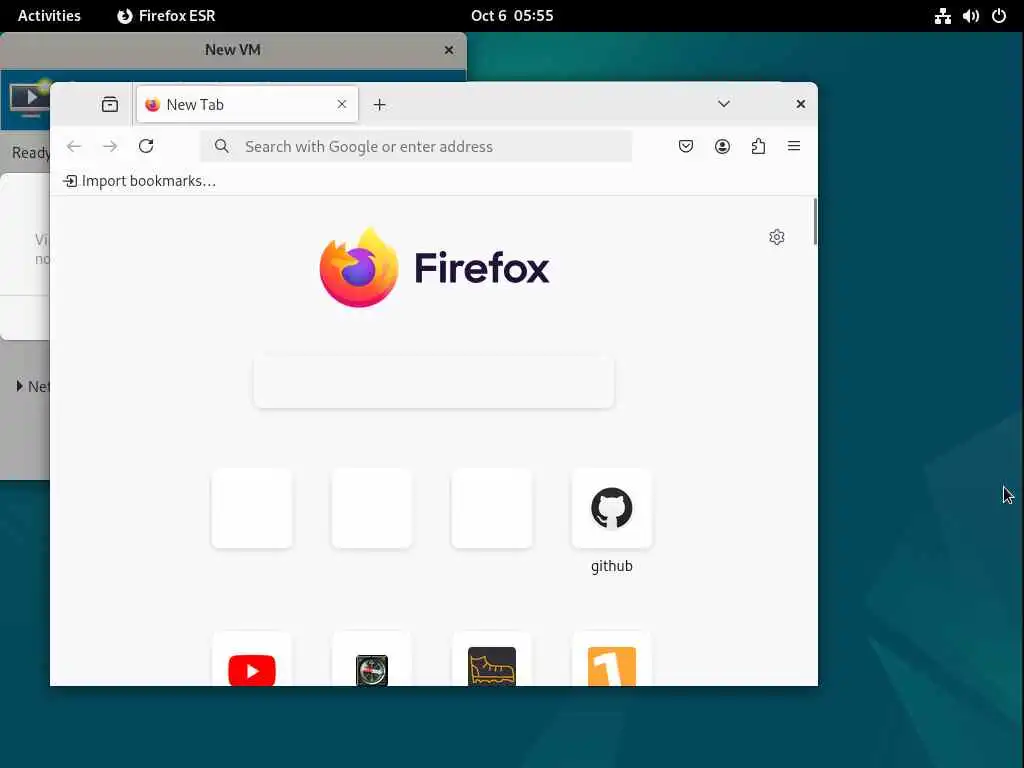Open a new tab with plus button
This screenshot has width=1024, height=768.
379,104
